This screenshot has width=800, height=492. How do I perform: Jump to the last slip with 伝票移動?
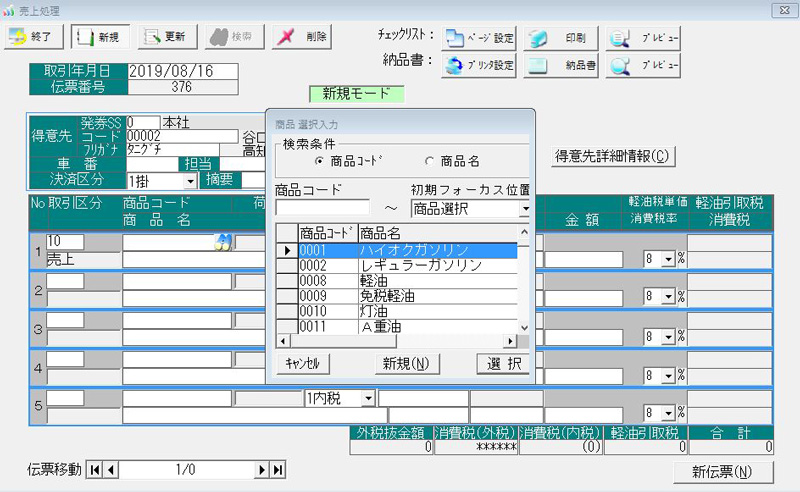[x=279, y=470]
